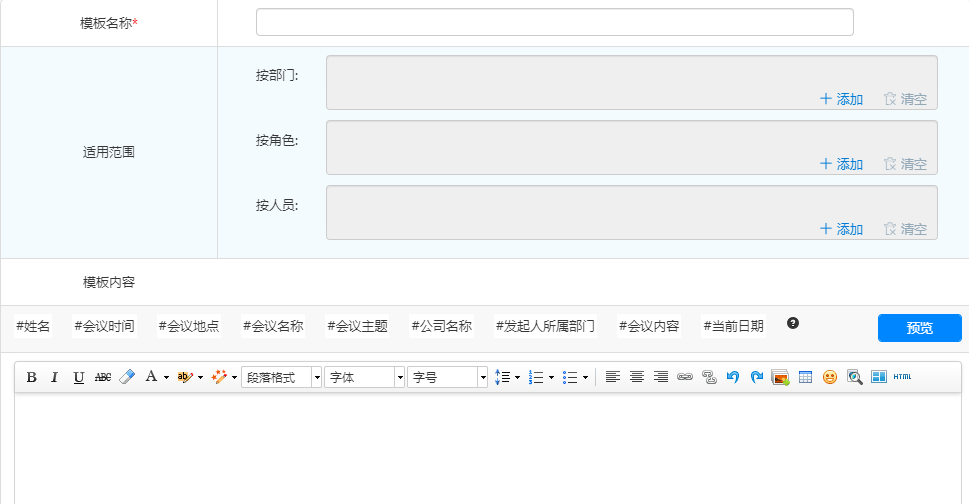Open the 字体 font family dropdown
The width and height of the screenshot is (969, 504).
[x=364, y=377]
